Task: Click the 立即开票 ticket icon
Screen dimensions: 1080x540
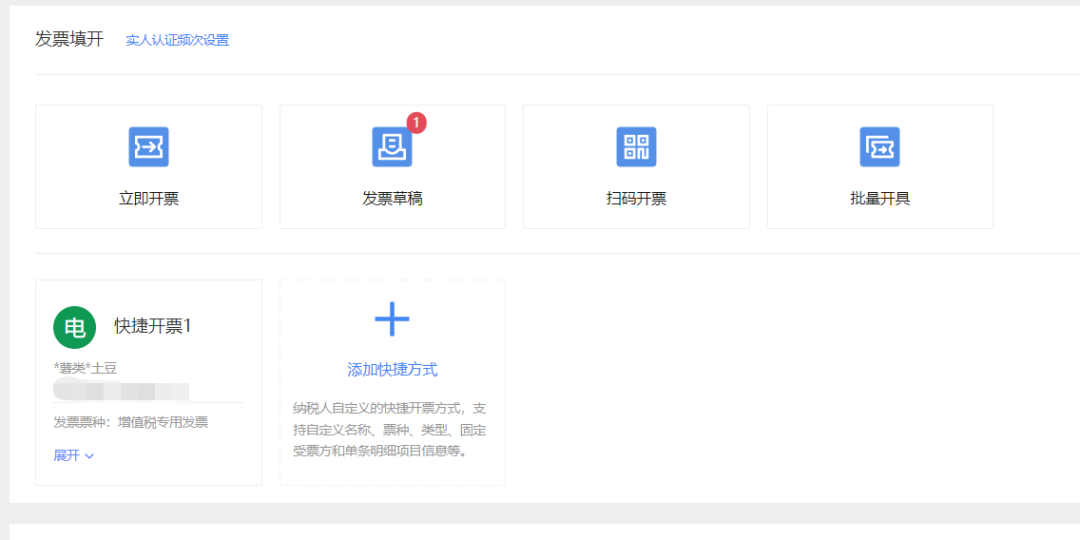Action: (148, 147)
